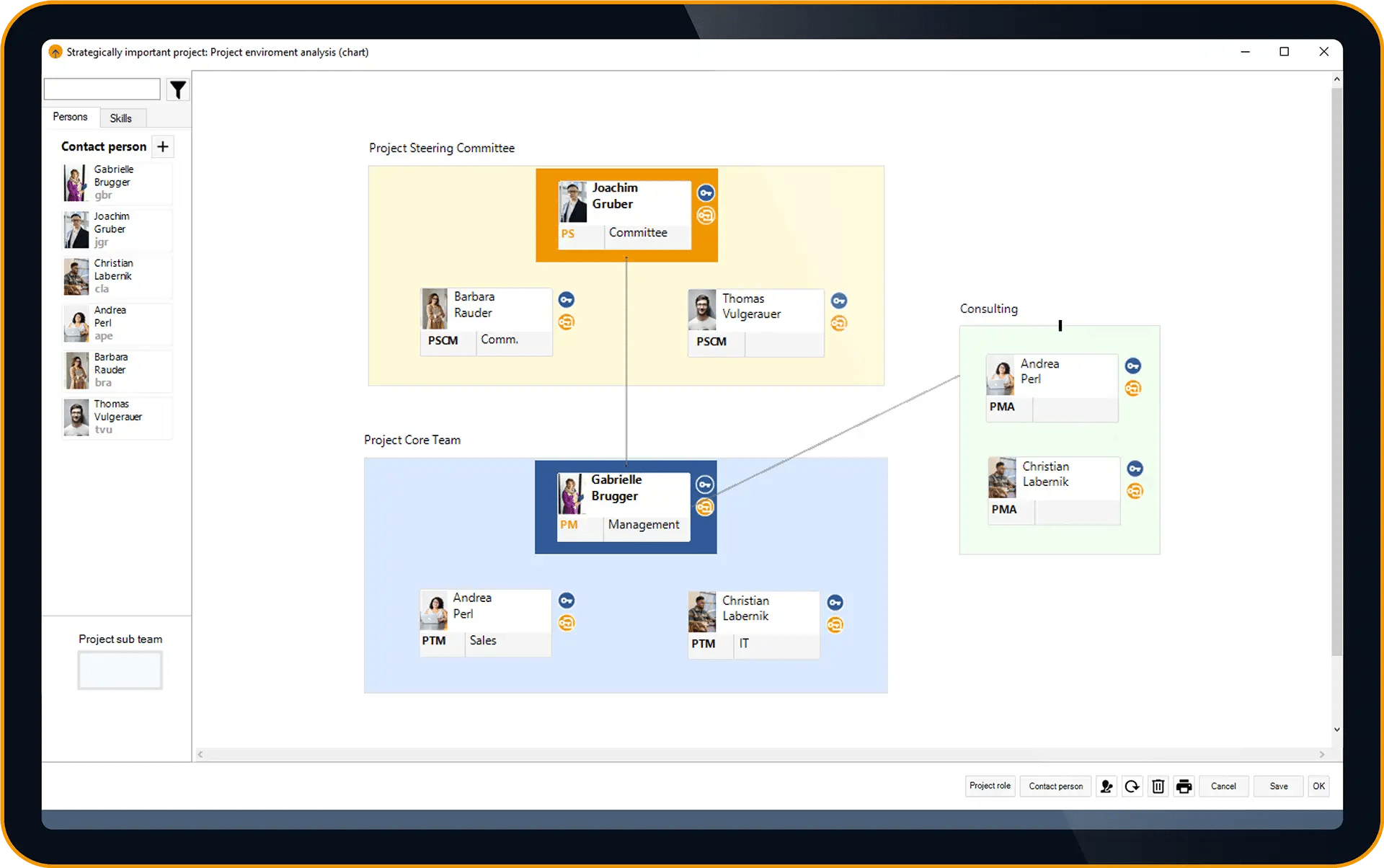Add a new contact person with plus icon
This screenshot has height=868, width=1384.
click(163, 146)
